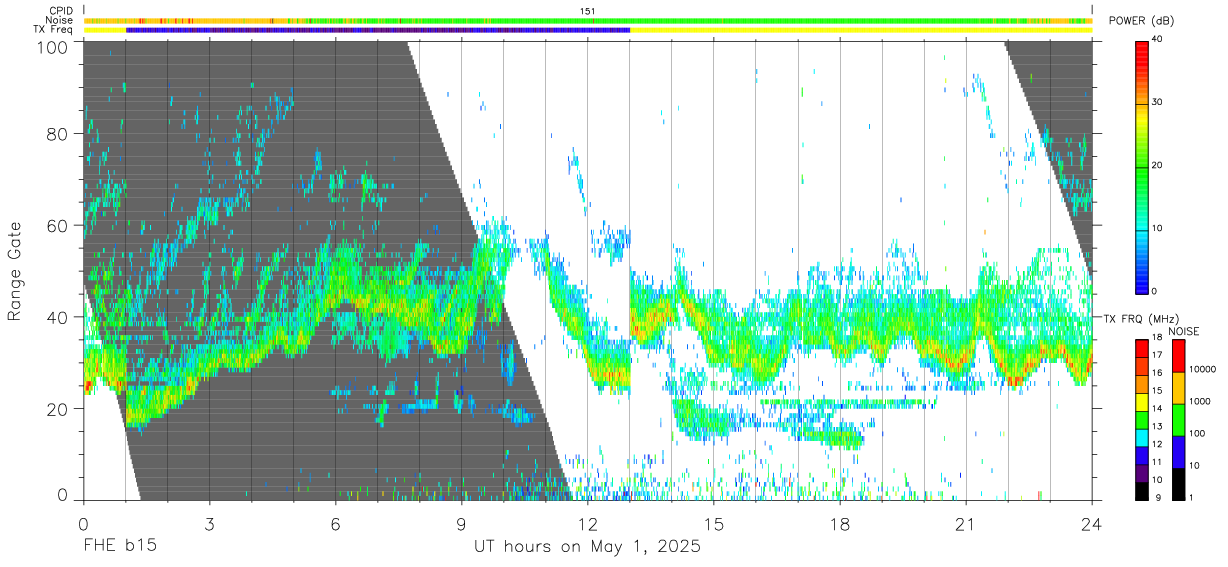Click the 12 label on TX frequency scale
The width and height of the screenshot is (1228, 567).
click(1157, 444)
